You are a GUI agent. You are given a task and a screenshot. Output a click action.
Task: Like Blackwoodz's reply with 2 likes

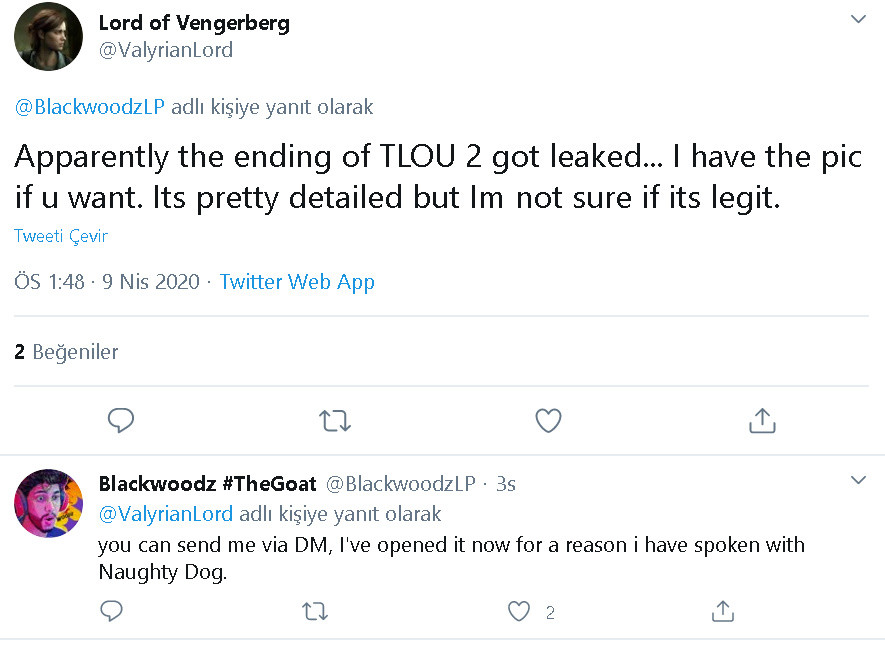519,612
